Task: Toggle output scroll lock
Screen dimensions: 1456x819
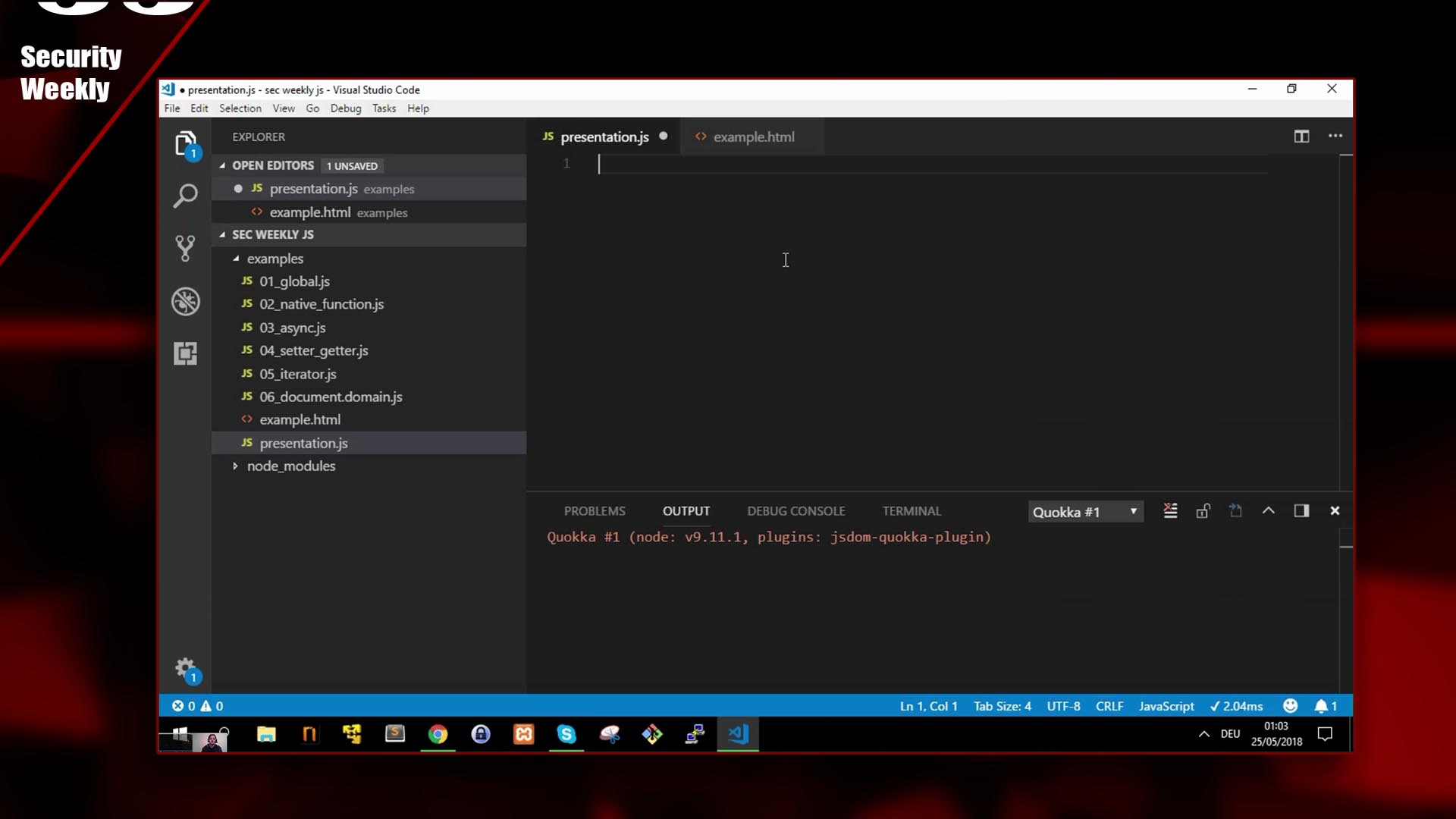Action: [x=1203, y=511]
